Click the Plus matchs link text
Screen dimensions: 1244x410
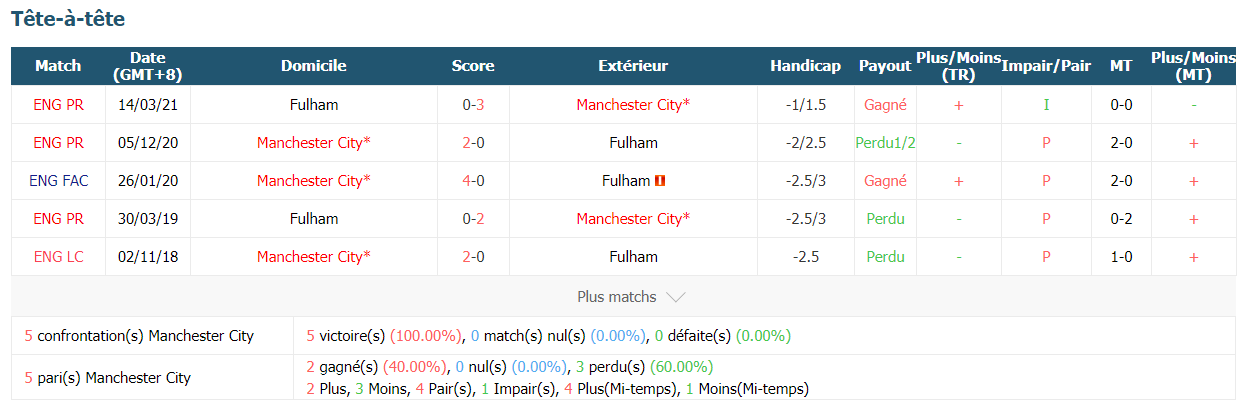[617, 297]
